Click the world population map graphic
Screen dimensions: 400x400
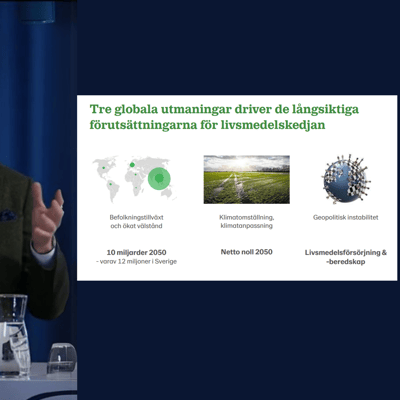(135, 179)
